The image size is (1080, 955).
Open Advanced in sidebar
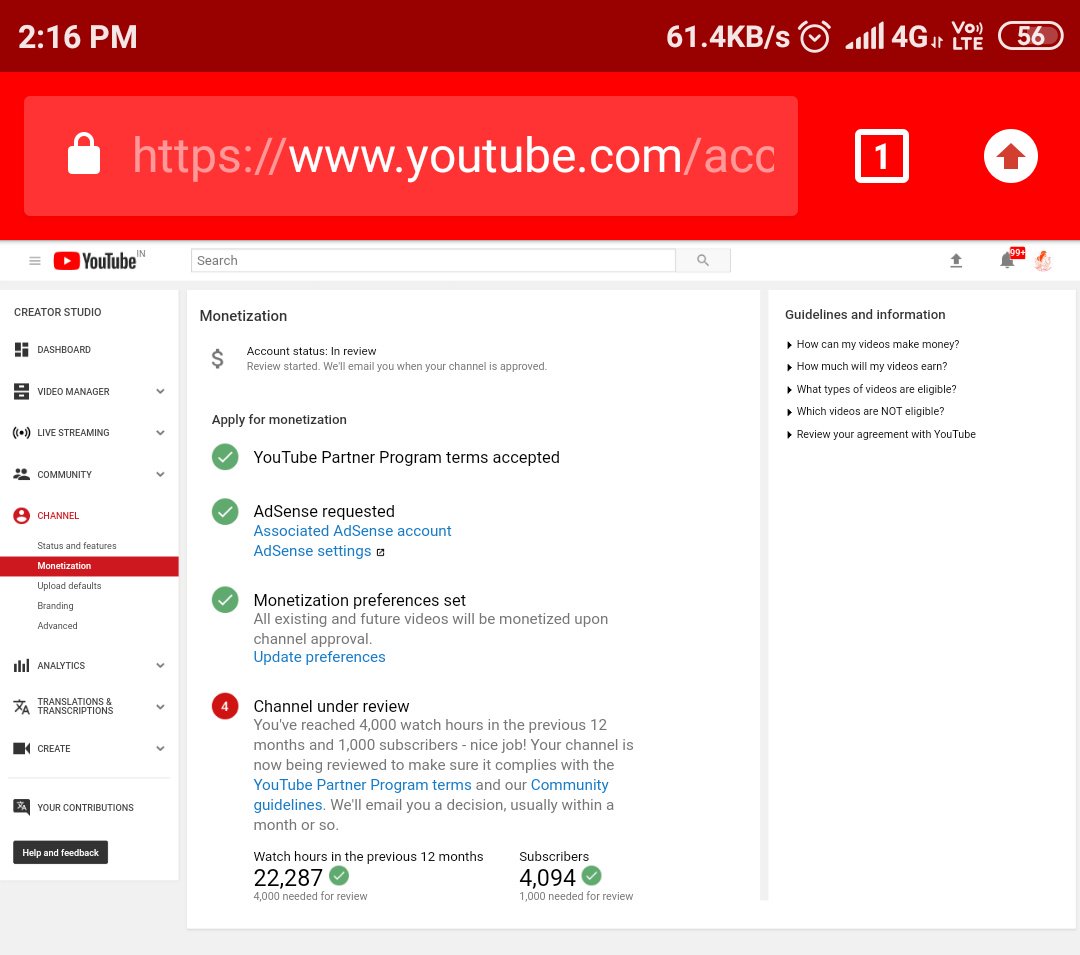[x=58, y=626]
